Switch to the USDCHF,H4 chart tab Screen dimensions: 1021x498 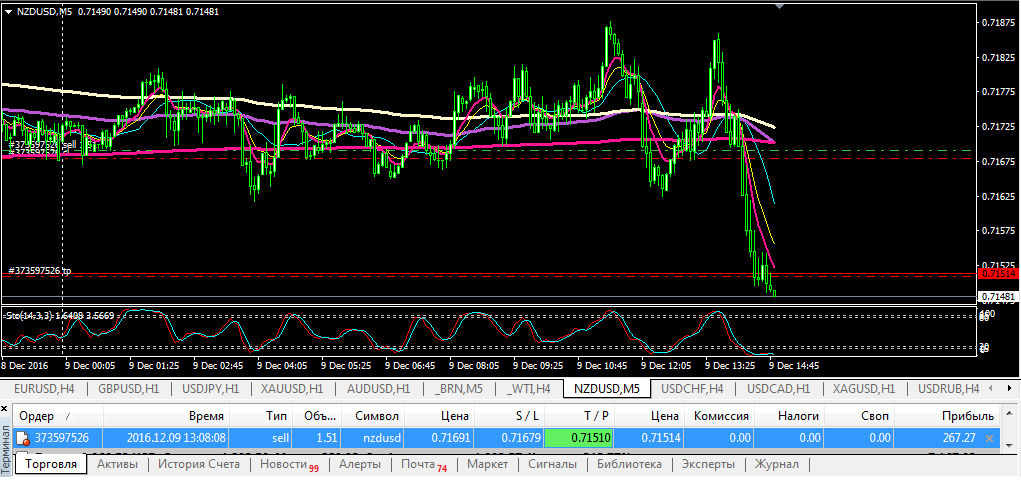[692, 389]
